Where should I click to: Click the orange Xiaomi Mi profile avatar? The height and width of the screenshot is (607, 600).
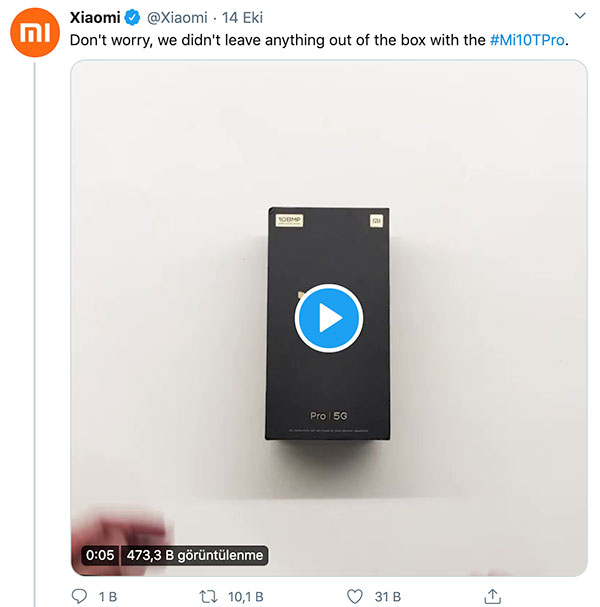coord(35,35)
